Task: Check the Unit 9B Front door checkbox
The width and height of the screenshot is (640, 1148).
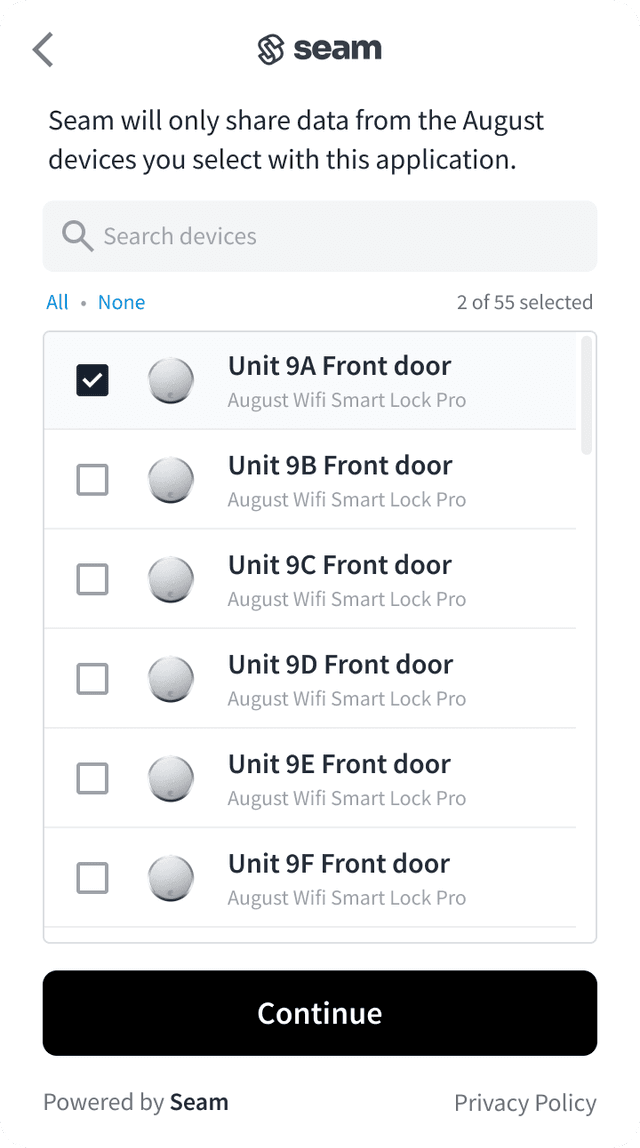Action: tap(92, 480)
